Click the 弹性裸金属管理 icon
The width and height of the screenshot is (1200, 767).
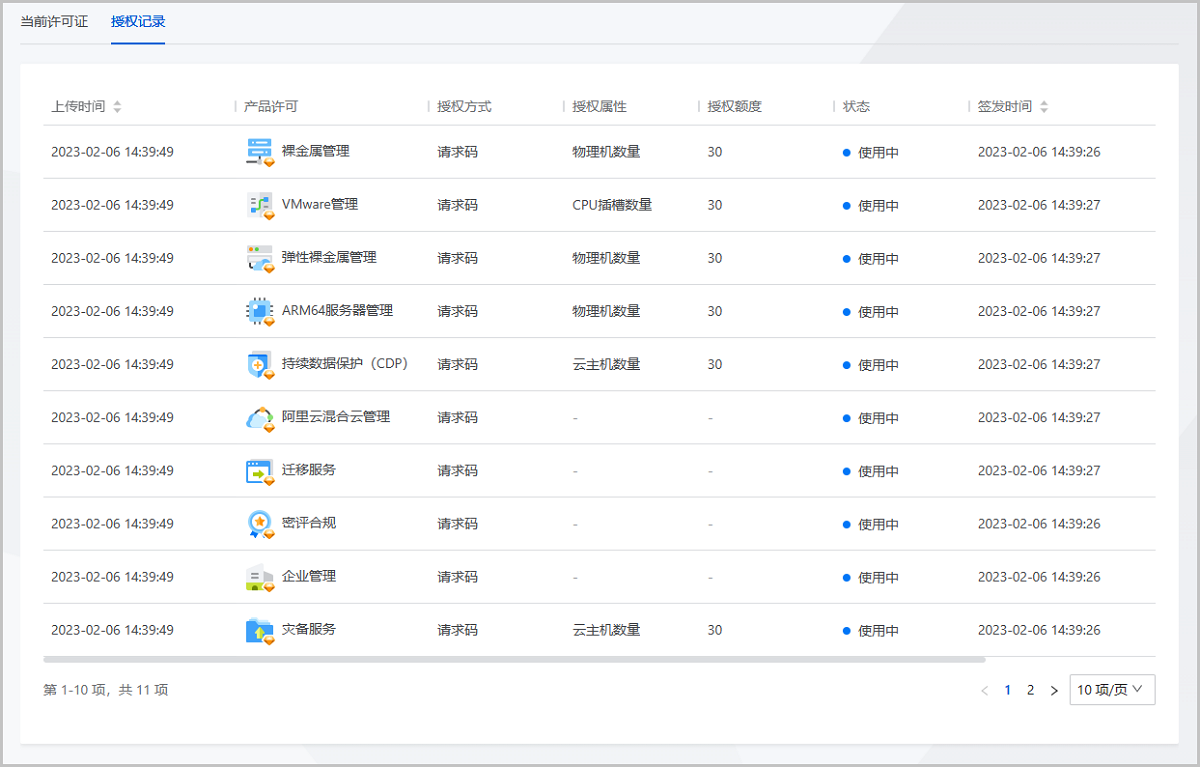[258, 258]
